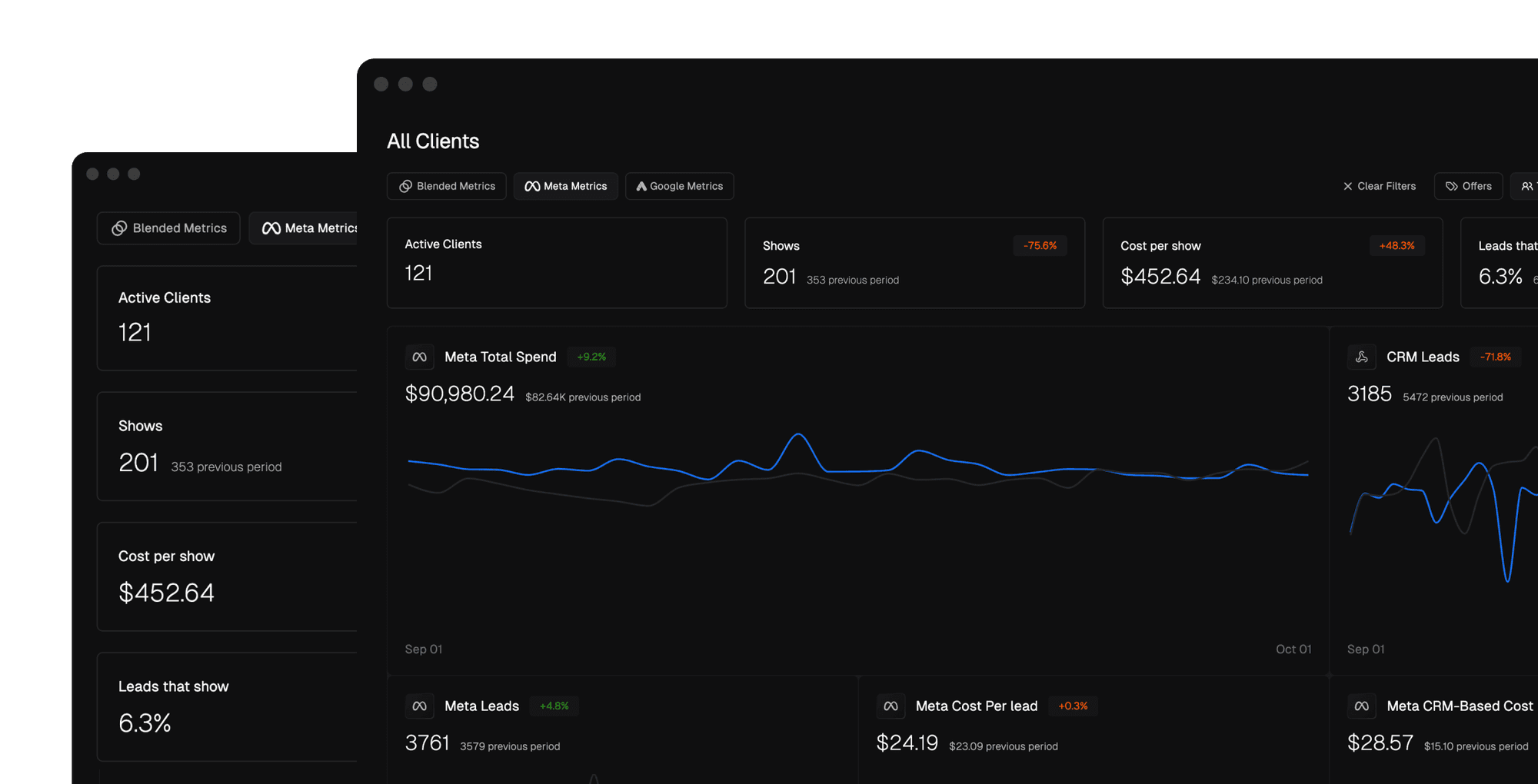Click the Clear Filters button
The image size is (1538, 784).
click(1380, 186)
